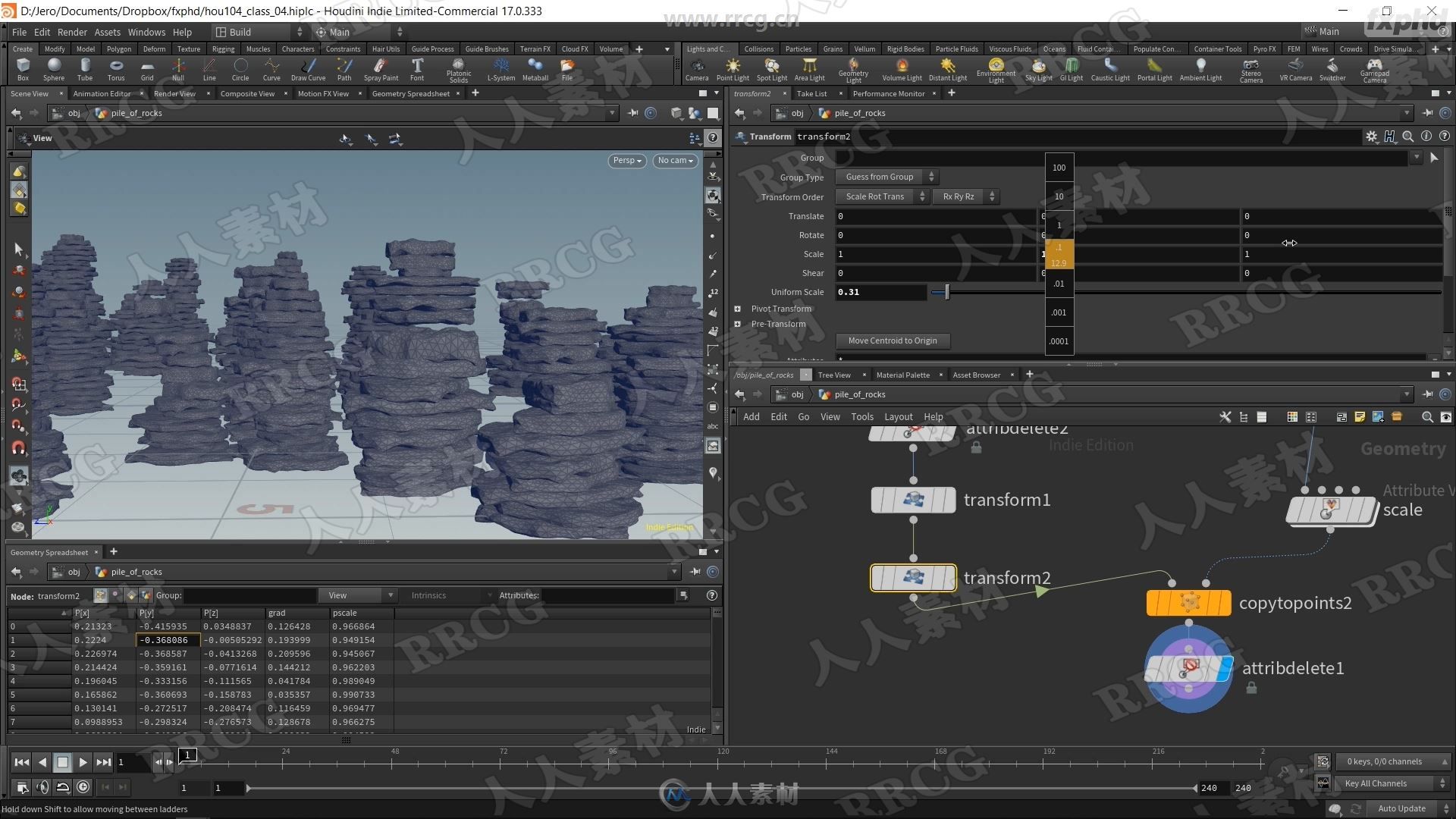Jump to first frame
This screenshot has height=819, width=1456.
[21, 762]
